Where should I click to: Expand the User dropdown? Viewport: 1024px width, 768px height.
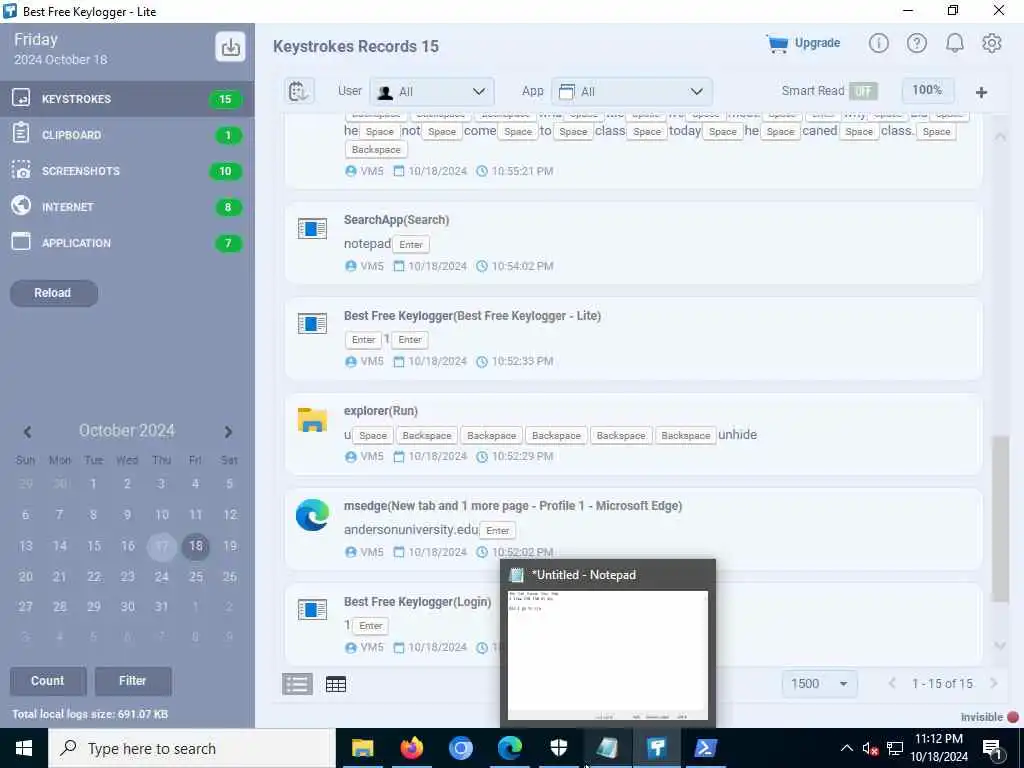[432, 91]
